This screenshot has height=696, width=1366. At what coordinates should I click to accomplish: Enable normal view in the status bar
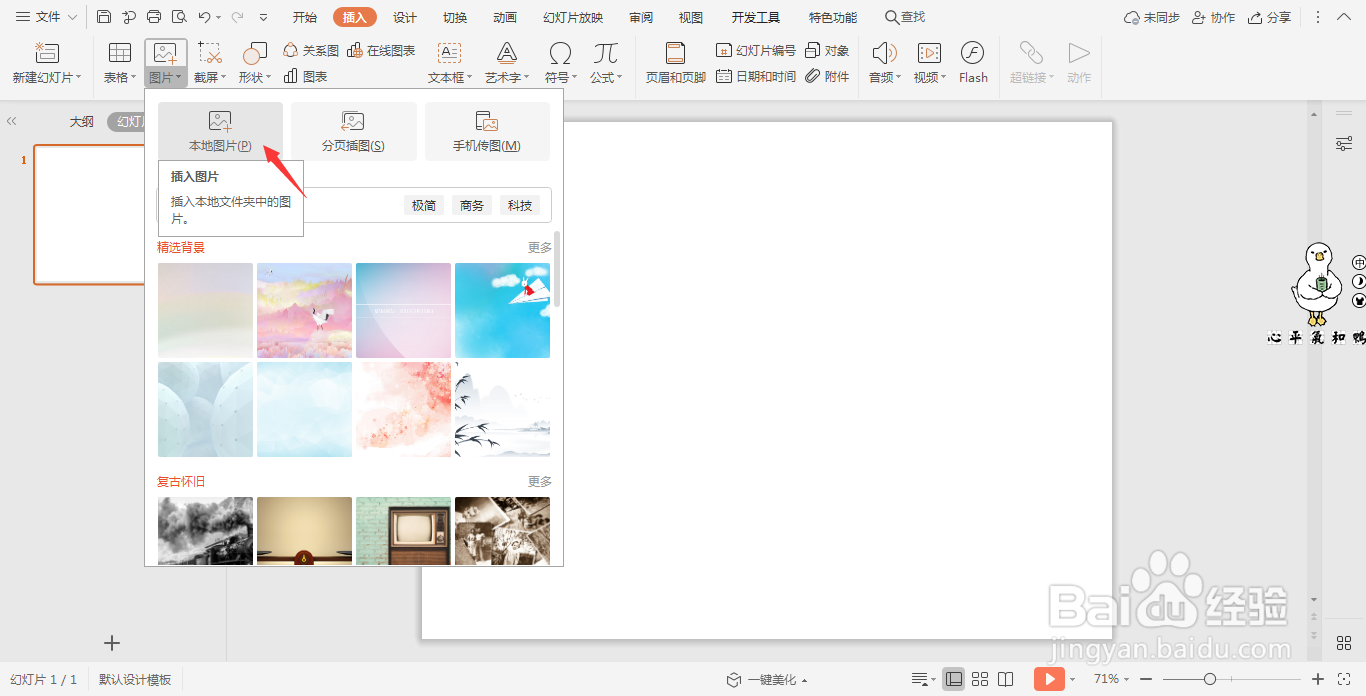(953, 679)
